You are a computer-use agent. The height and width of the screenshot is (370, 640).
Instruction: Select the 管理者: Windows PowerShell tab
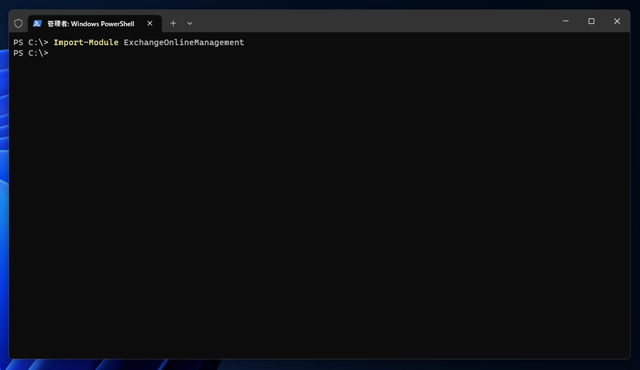click(95, 24)
